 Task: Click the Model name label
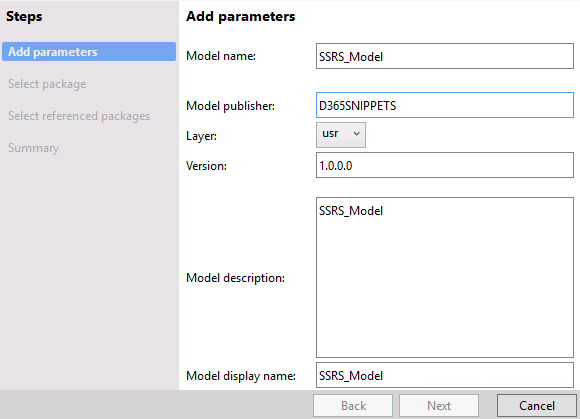click(221, 56)
